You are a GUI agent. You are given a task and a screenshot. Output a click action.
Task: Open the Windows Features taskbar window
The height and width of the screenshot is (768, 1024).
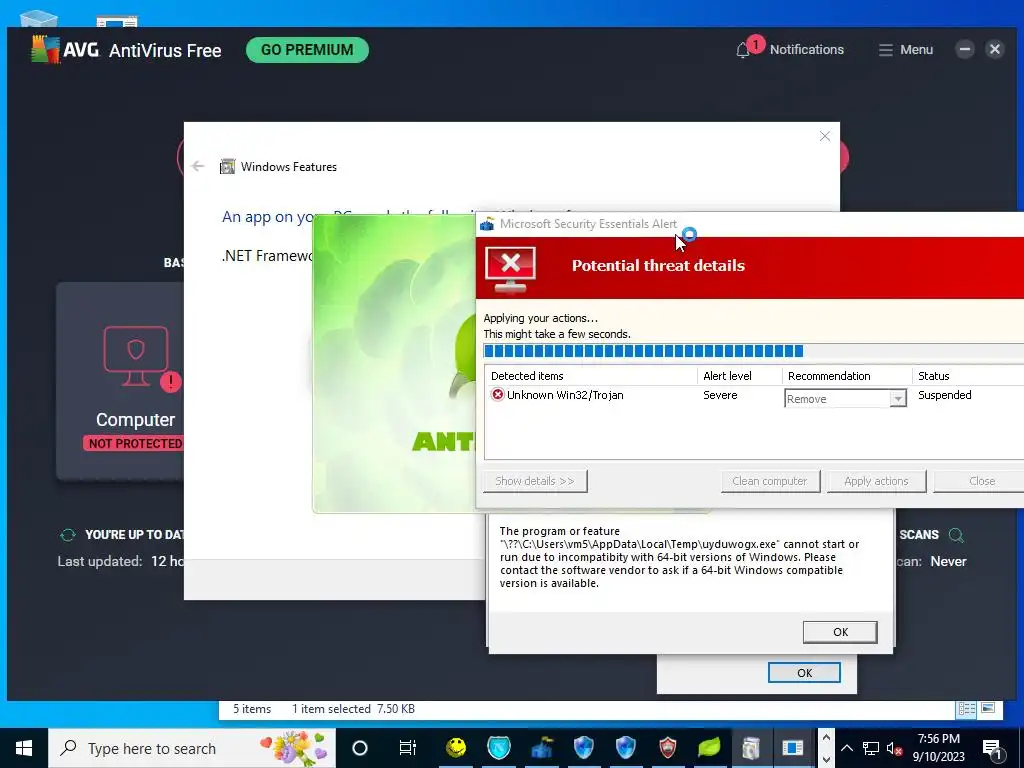792,748
